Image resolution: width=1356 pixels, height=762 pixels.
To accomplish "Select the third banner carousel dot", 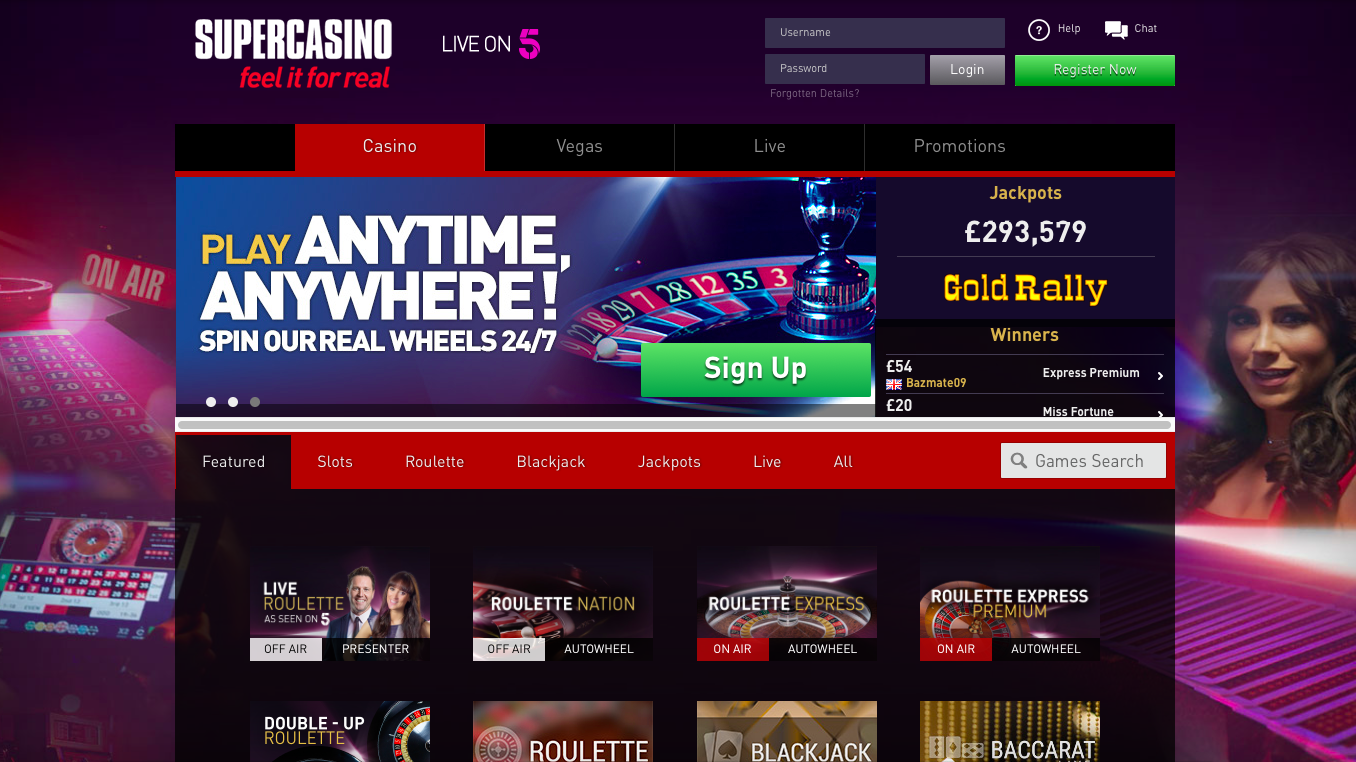I will tap(255, 402).
